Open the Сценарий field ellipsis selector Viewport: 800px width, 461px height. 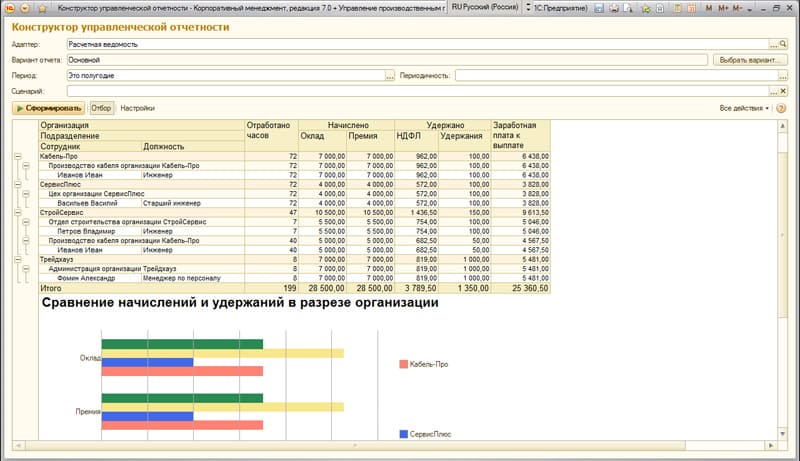(x=774, y=91)
